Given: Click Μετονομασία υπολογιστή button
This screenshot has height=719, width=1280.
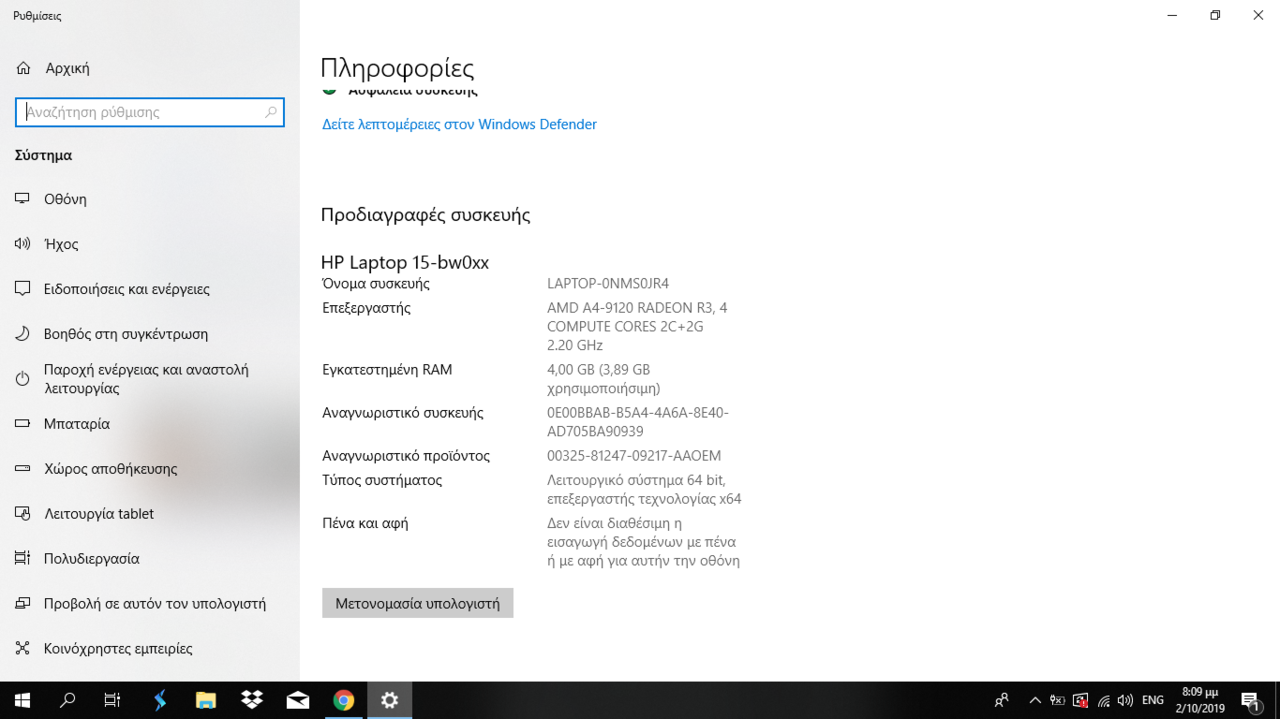Looking at the screenshot, I should 417,603.
